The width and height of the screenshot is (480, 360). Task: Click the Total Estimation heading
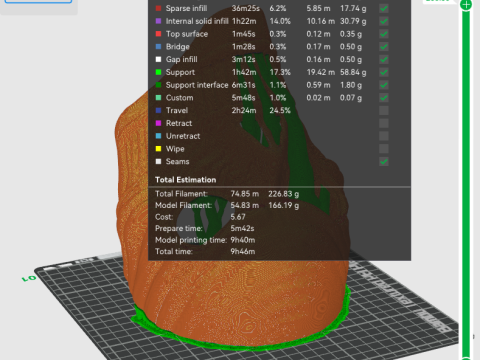[186, 180]
